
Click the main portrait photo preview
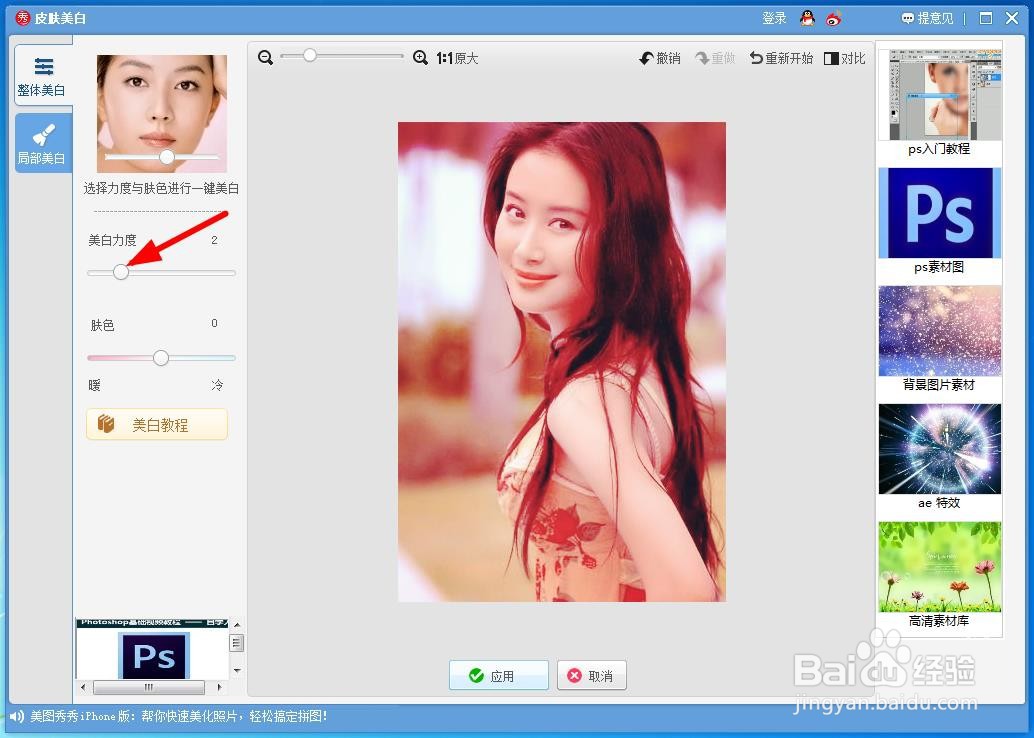(x=562, y=361)
